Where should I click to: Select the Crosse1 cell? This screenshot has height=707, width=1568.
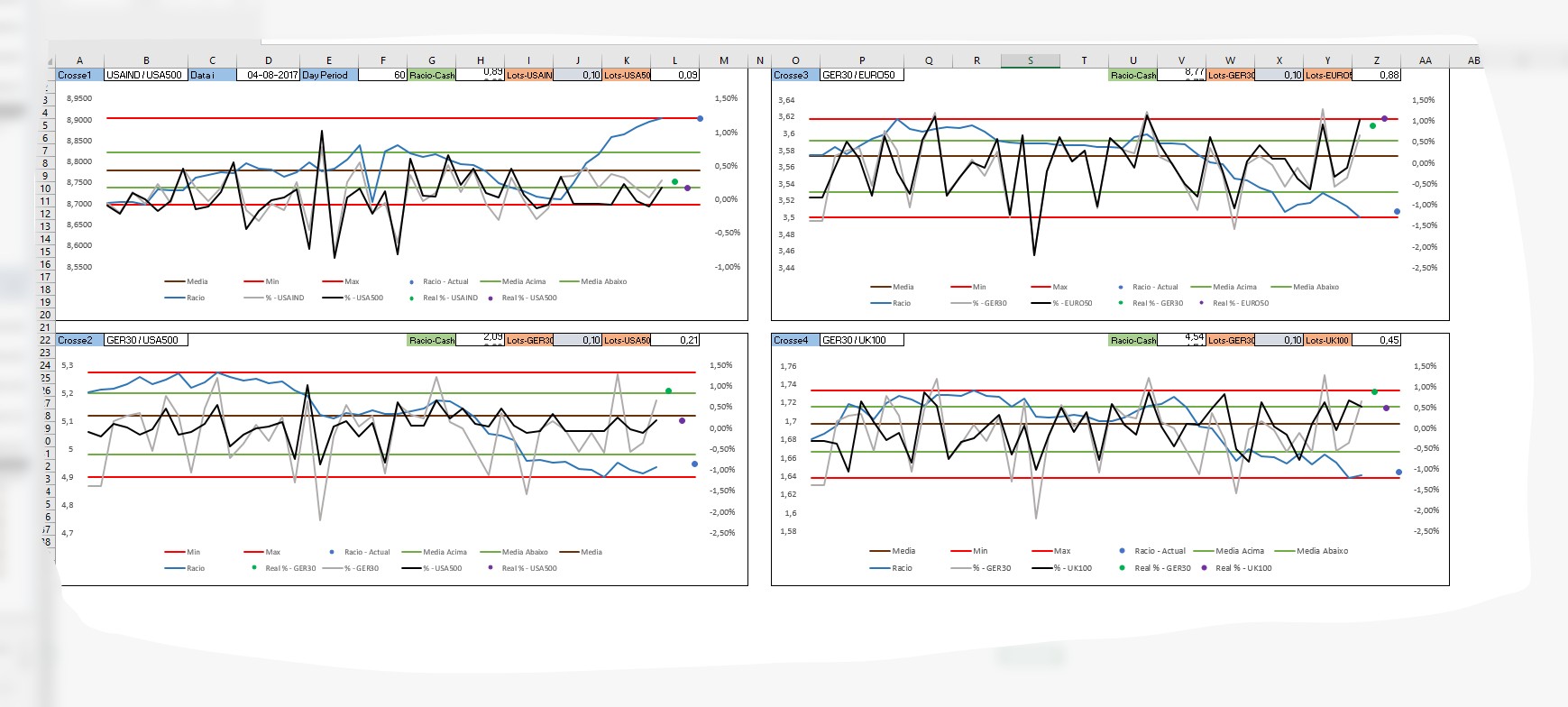coord(79,75)
